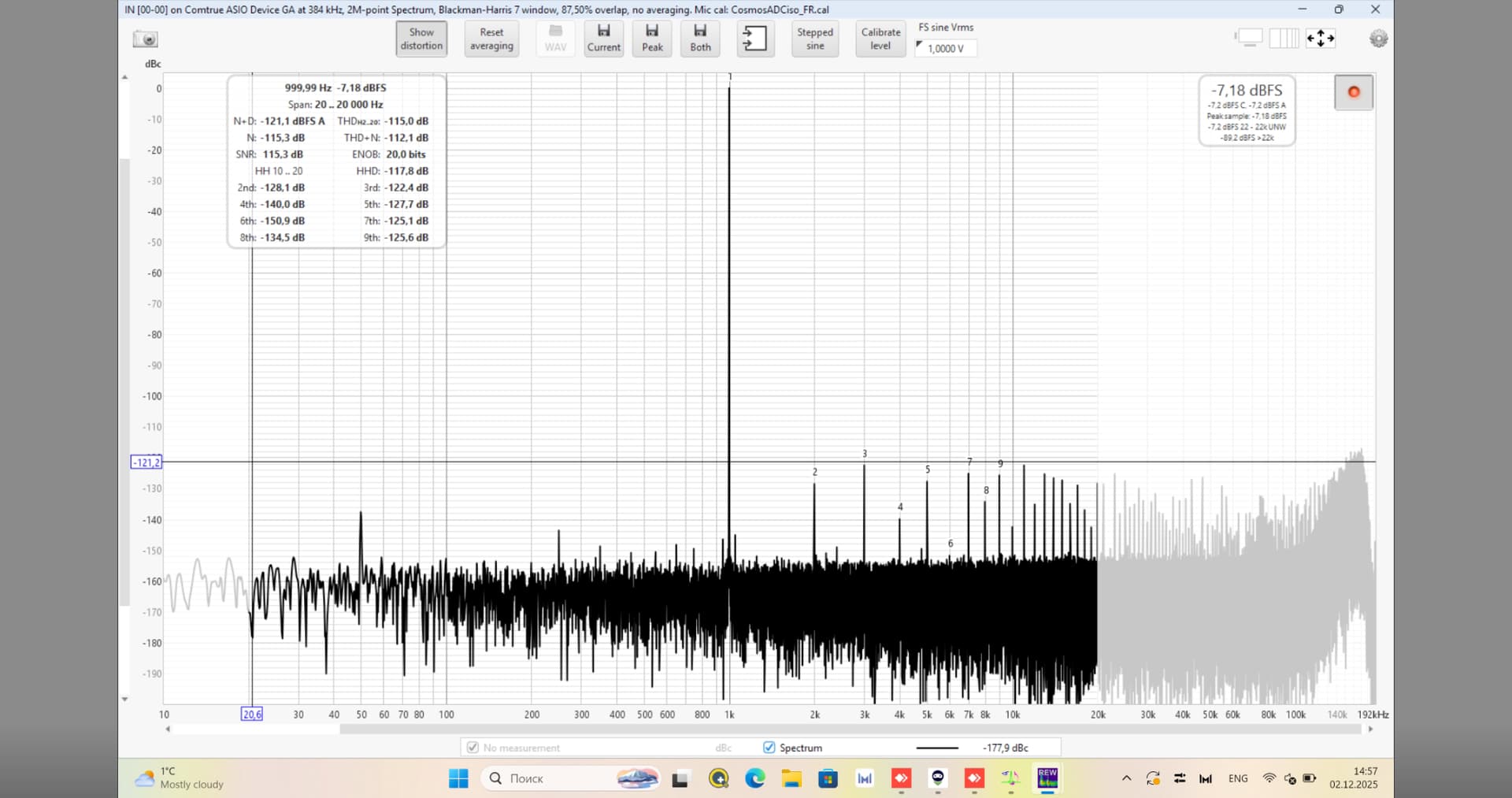This screenshot has width=1512, height=798.
Task: Click the horizontal frequency axis scrollbar
Action: click(x=850, y=729)
